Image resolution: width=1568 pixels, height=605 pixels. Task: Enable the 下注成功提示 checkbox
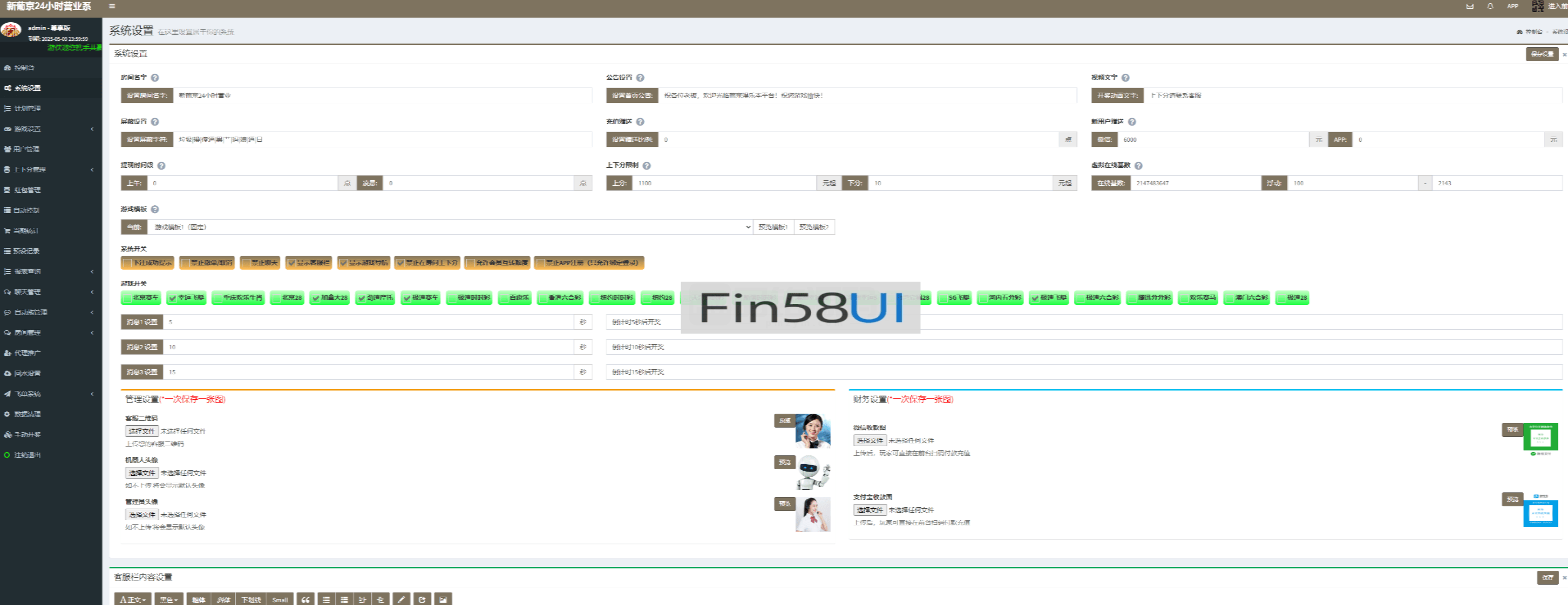pyautogui.click(x=127, y=263)
